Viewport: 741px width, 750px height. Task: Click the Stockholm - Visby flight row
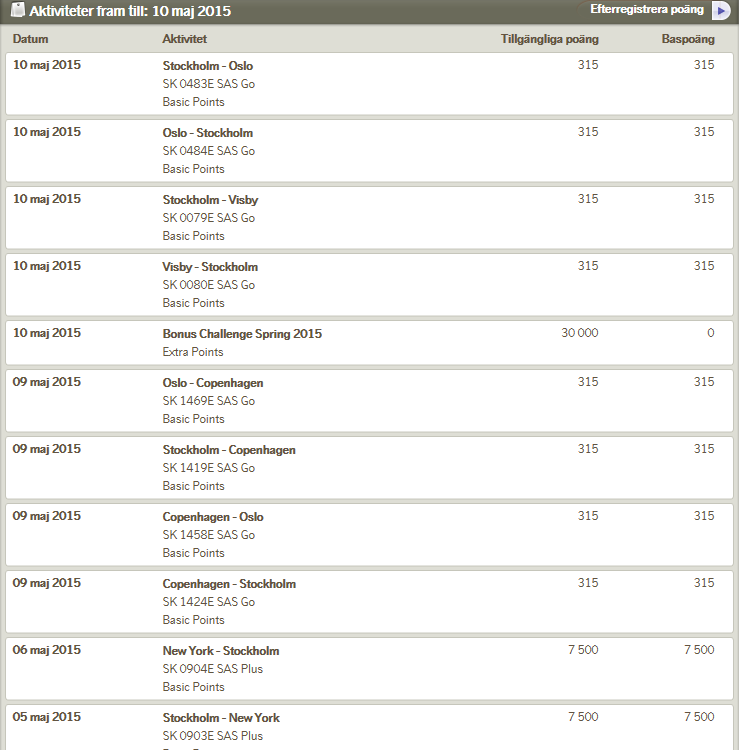pos(210,200)
